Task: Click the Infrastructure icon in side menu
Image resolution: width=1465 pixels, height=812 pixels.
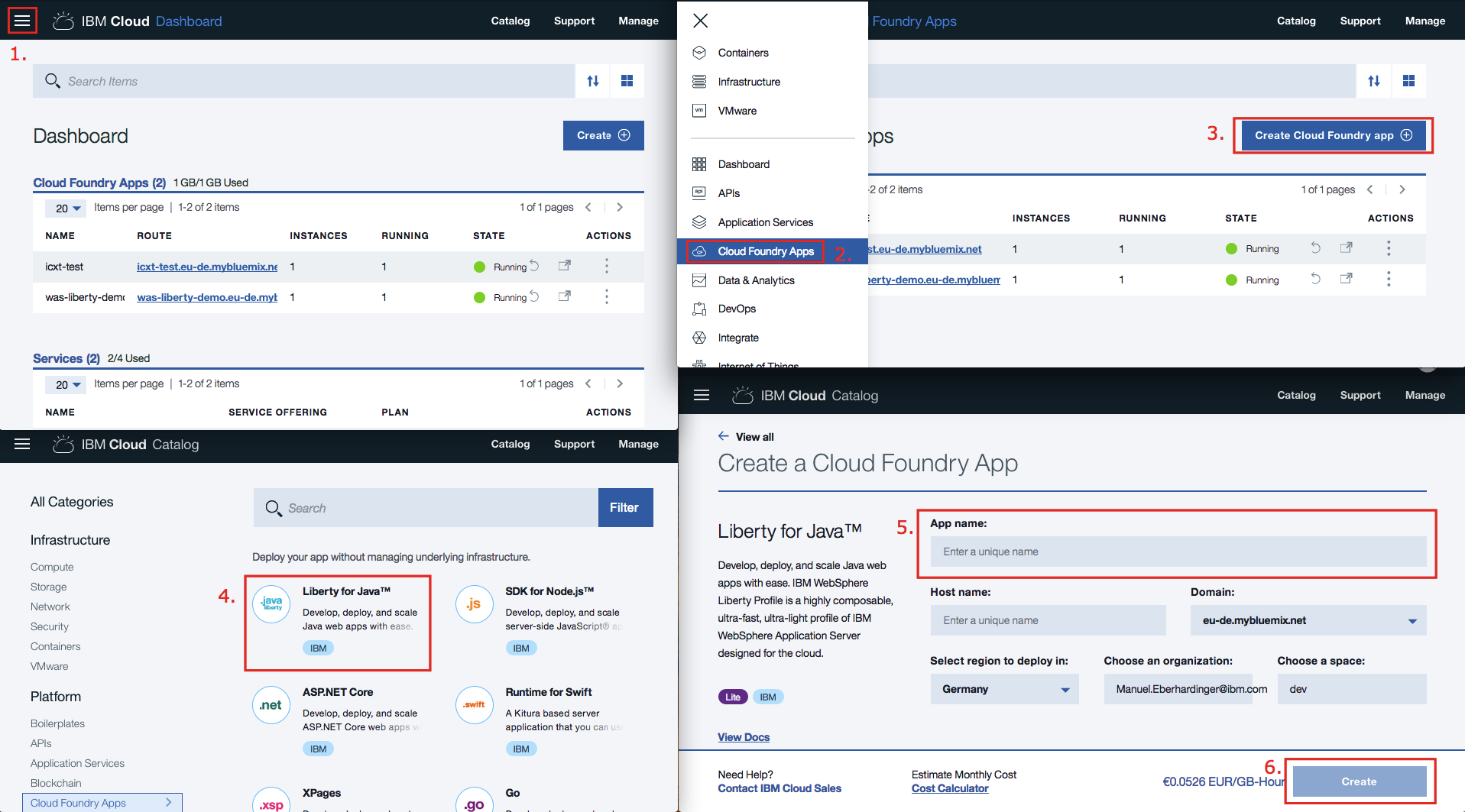Action: tap(699, 82)
